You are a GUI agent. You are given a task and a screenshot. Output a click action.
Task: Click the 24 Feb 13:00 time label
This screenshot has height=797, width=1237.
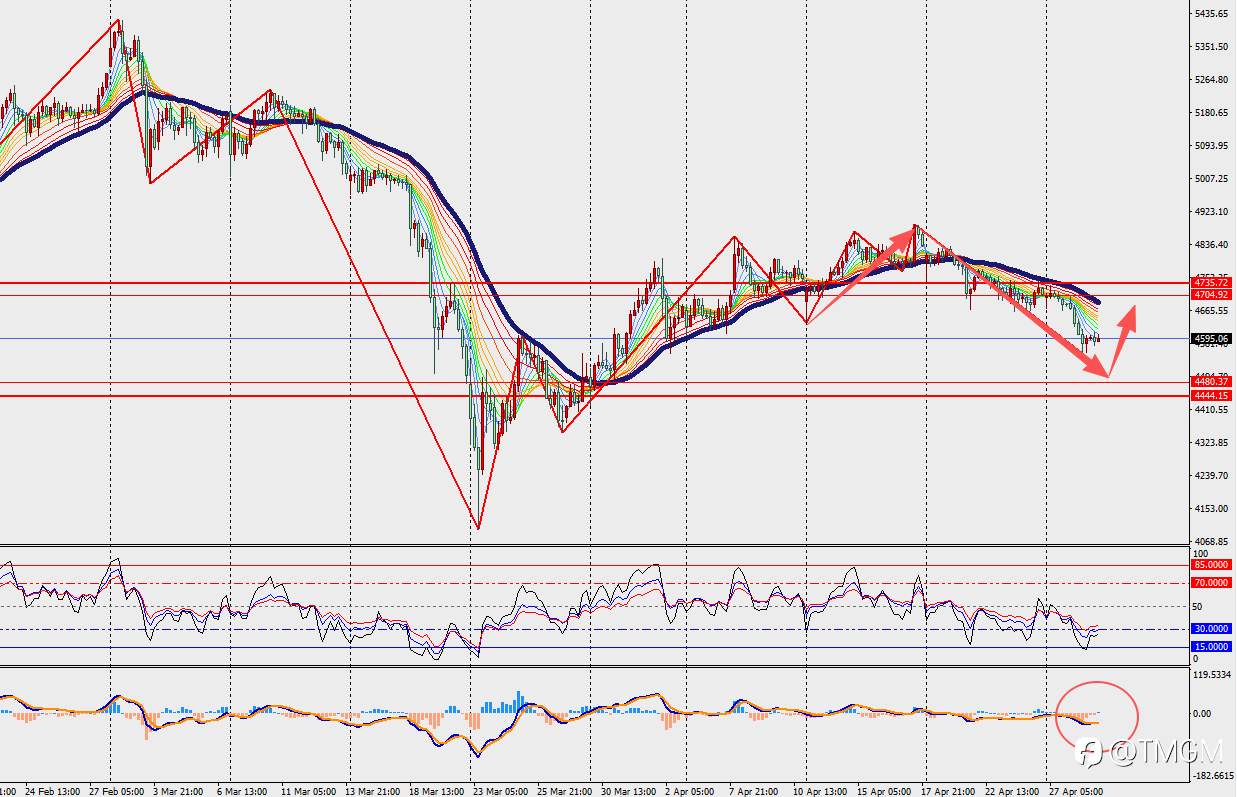coord(52,791)
